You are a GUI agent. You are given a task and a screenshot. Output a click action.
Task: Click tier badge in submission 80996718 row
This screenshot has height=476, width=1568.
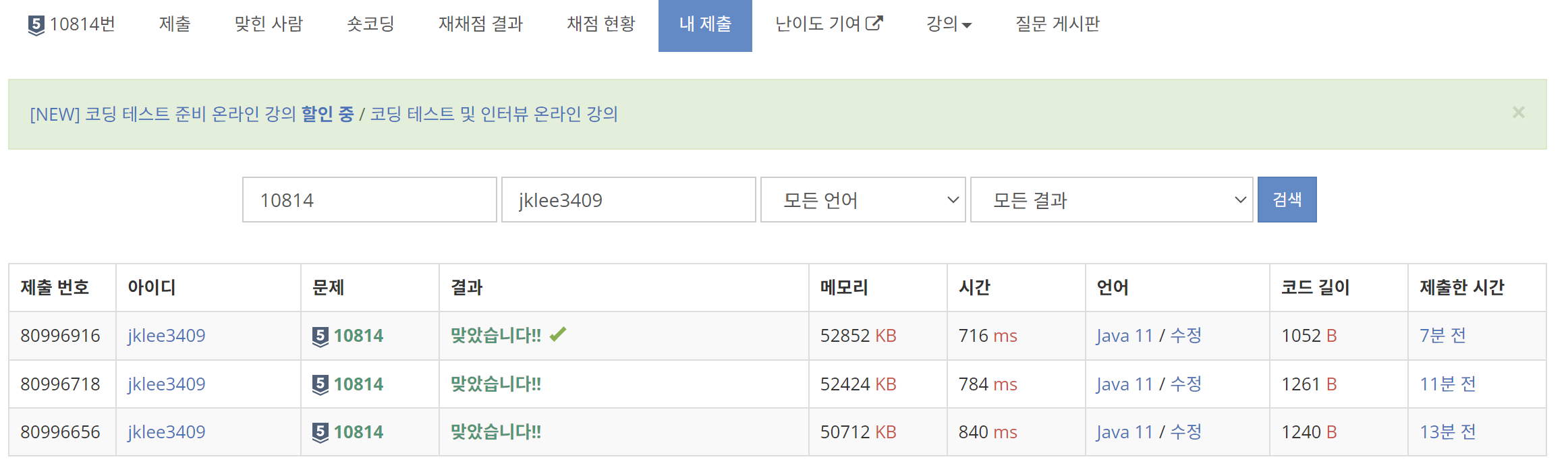pyautogui.click(x=320, y=384)
